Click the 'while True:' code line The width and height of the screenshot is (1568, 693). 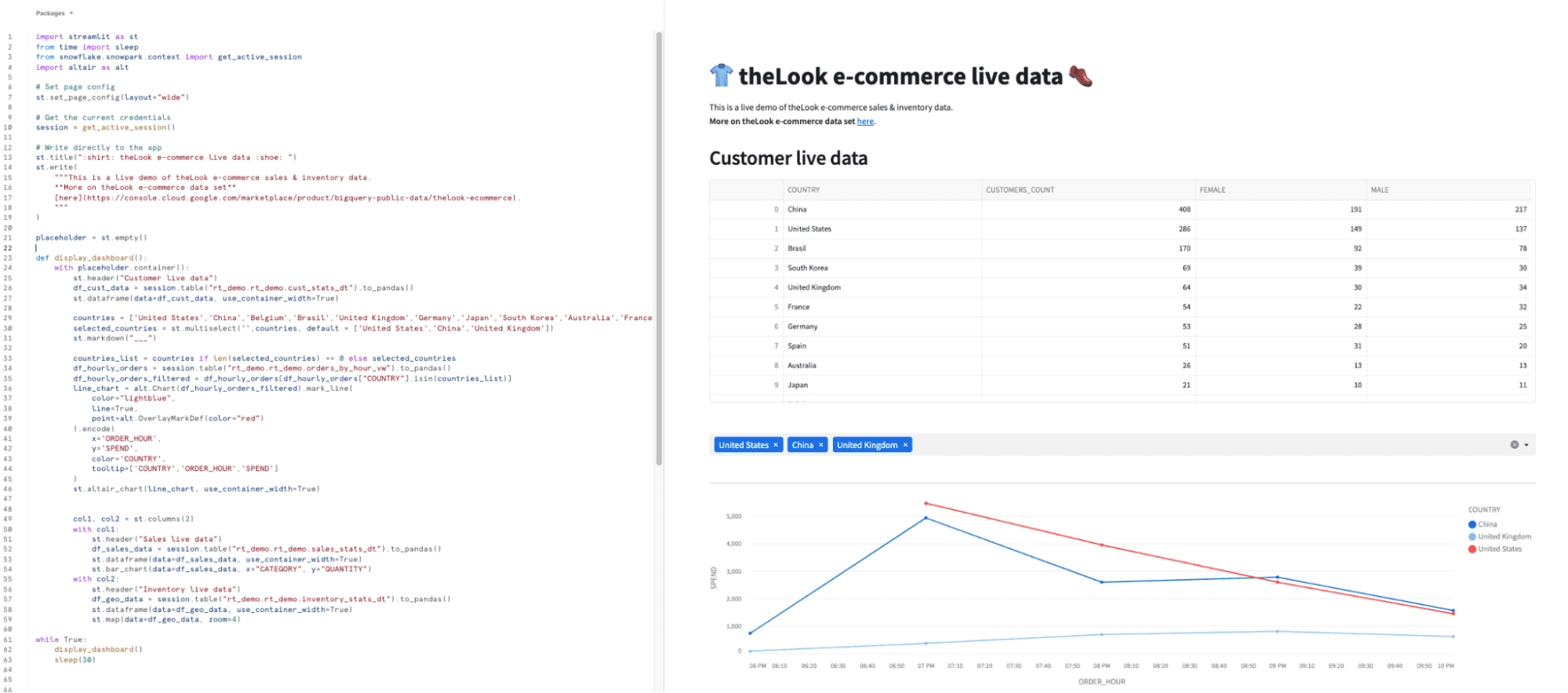pos(60,640)
